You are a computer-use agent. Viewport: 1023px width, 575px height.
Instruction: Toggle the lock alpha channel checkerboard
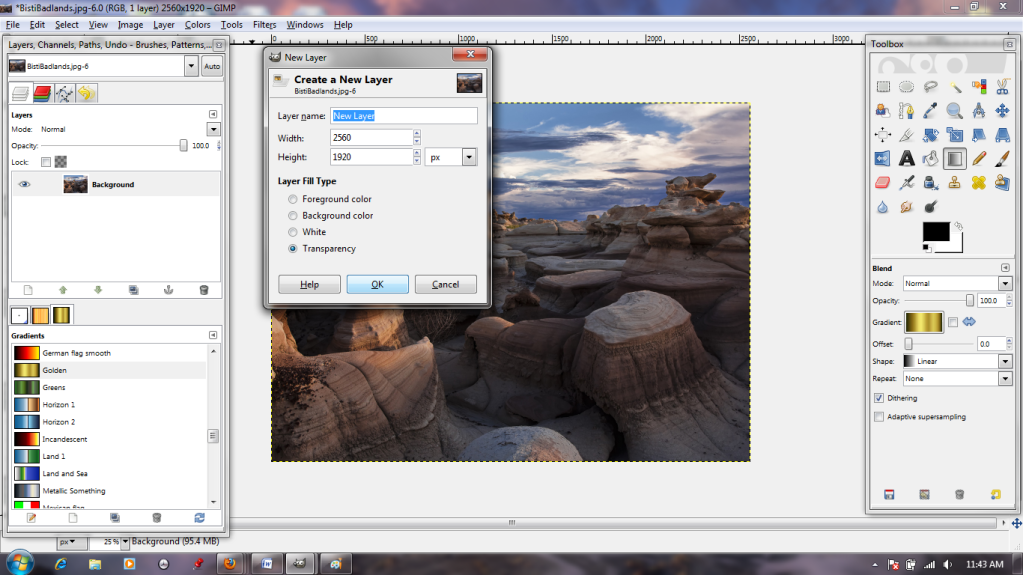coord(61,162)
